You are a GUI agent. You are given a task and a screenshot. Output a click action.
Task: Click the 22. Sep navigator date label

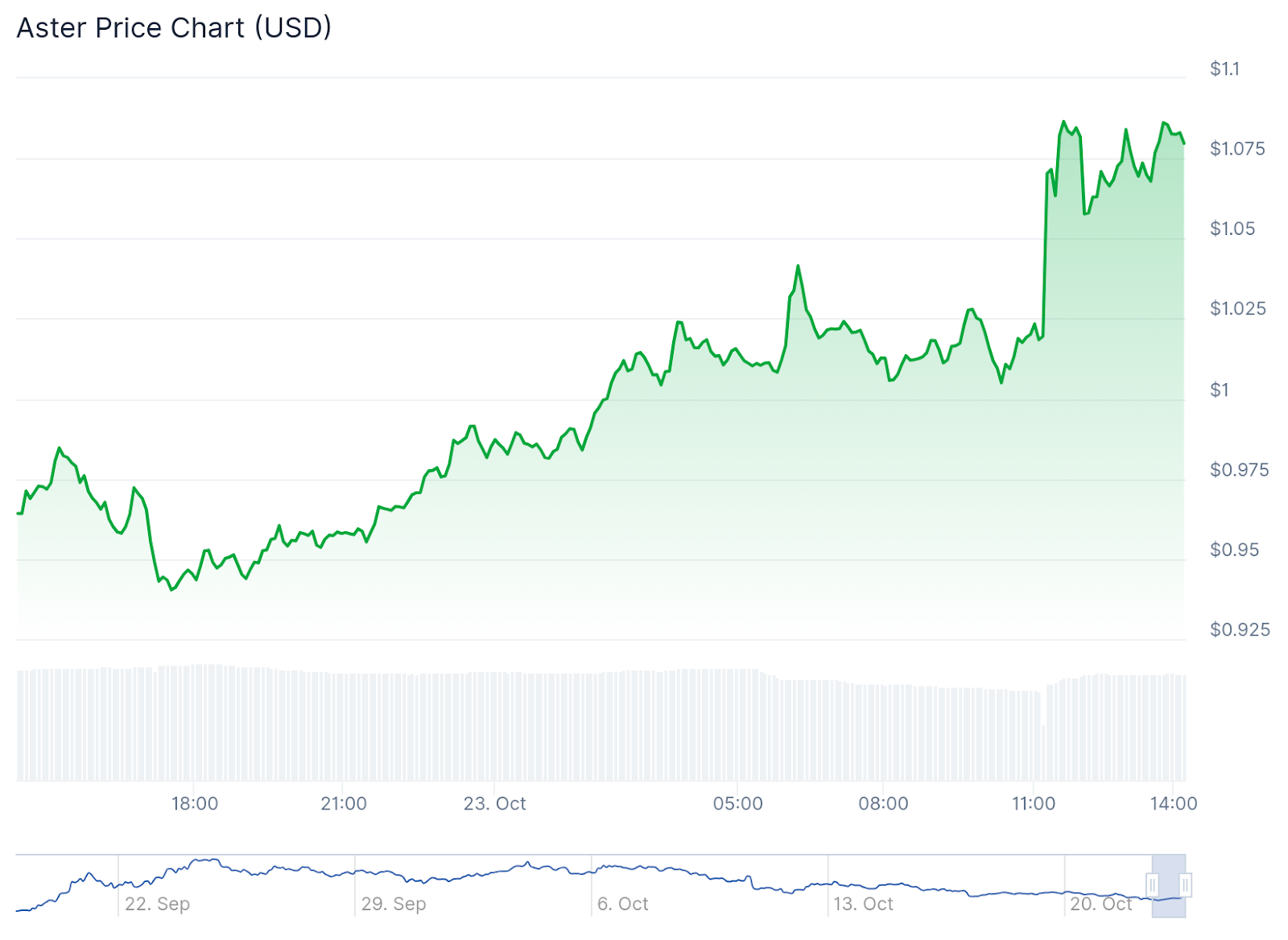(x=158, y=904)
